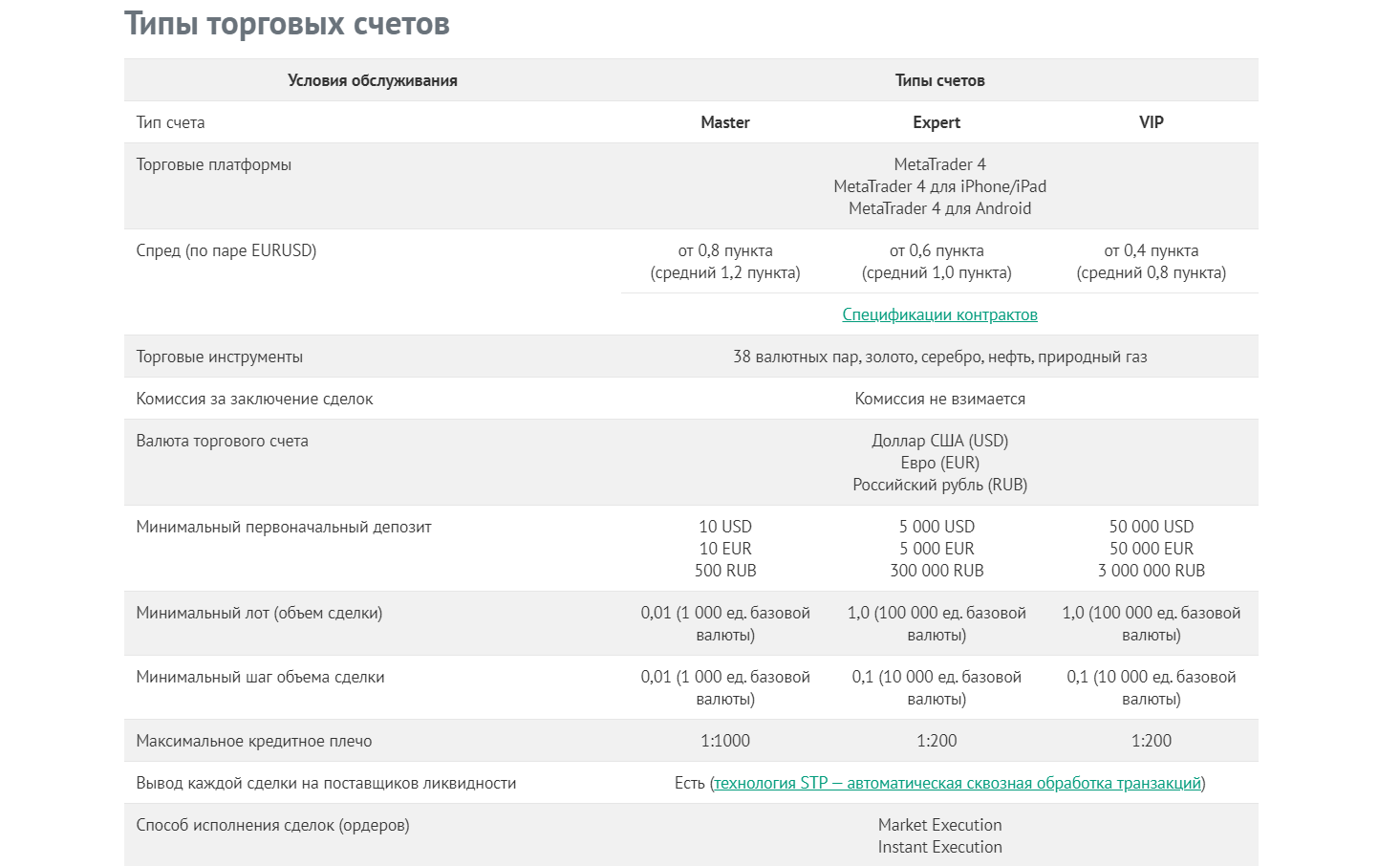Click Комиссия не взимается cell
Screen dimensions: 1400x866
pyautogui.click(x=939, y=399)
